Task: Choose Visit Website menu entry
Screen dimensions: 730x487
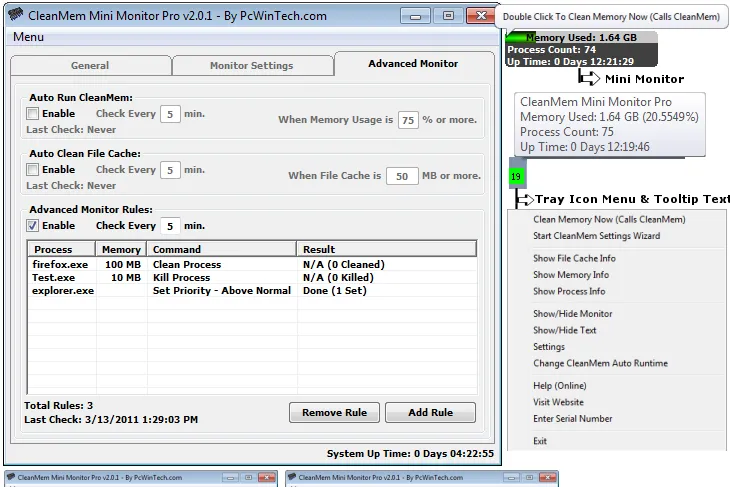Action: click(558, 402)
